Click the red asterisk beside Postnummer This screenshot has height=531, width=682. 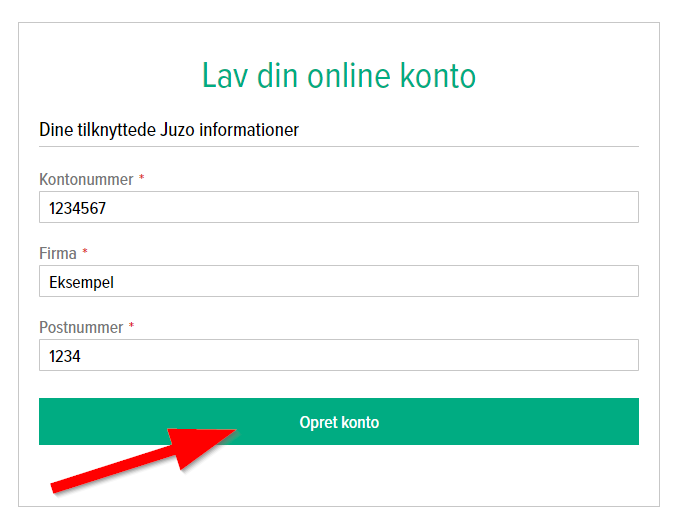pos(131,326)
